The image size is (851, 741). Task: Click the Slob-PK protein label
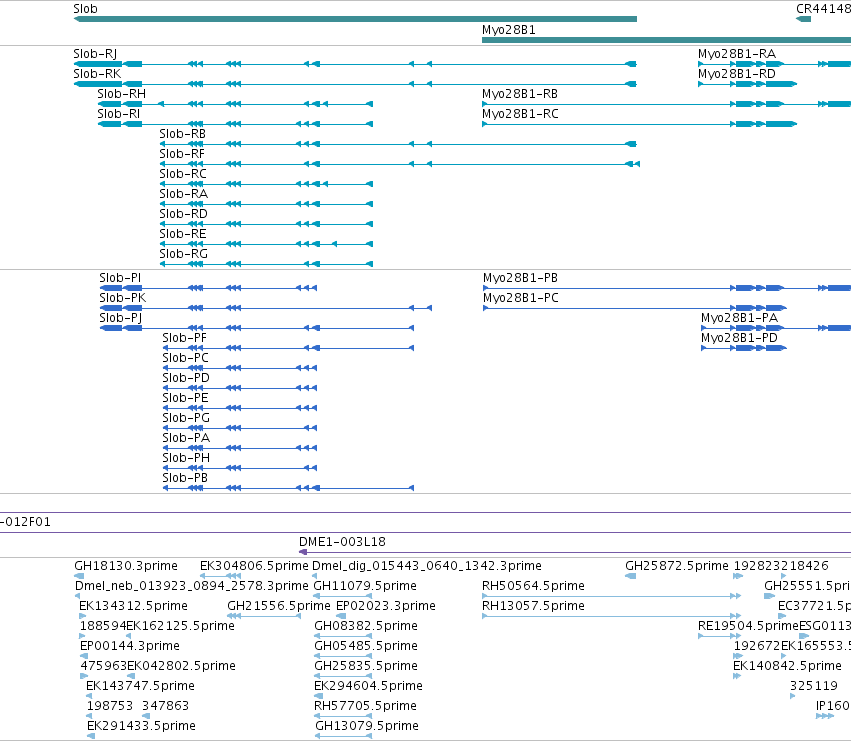tap(123, 298)
